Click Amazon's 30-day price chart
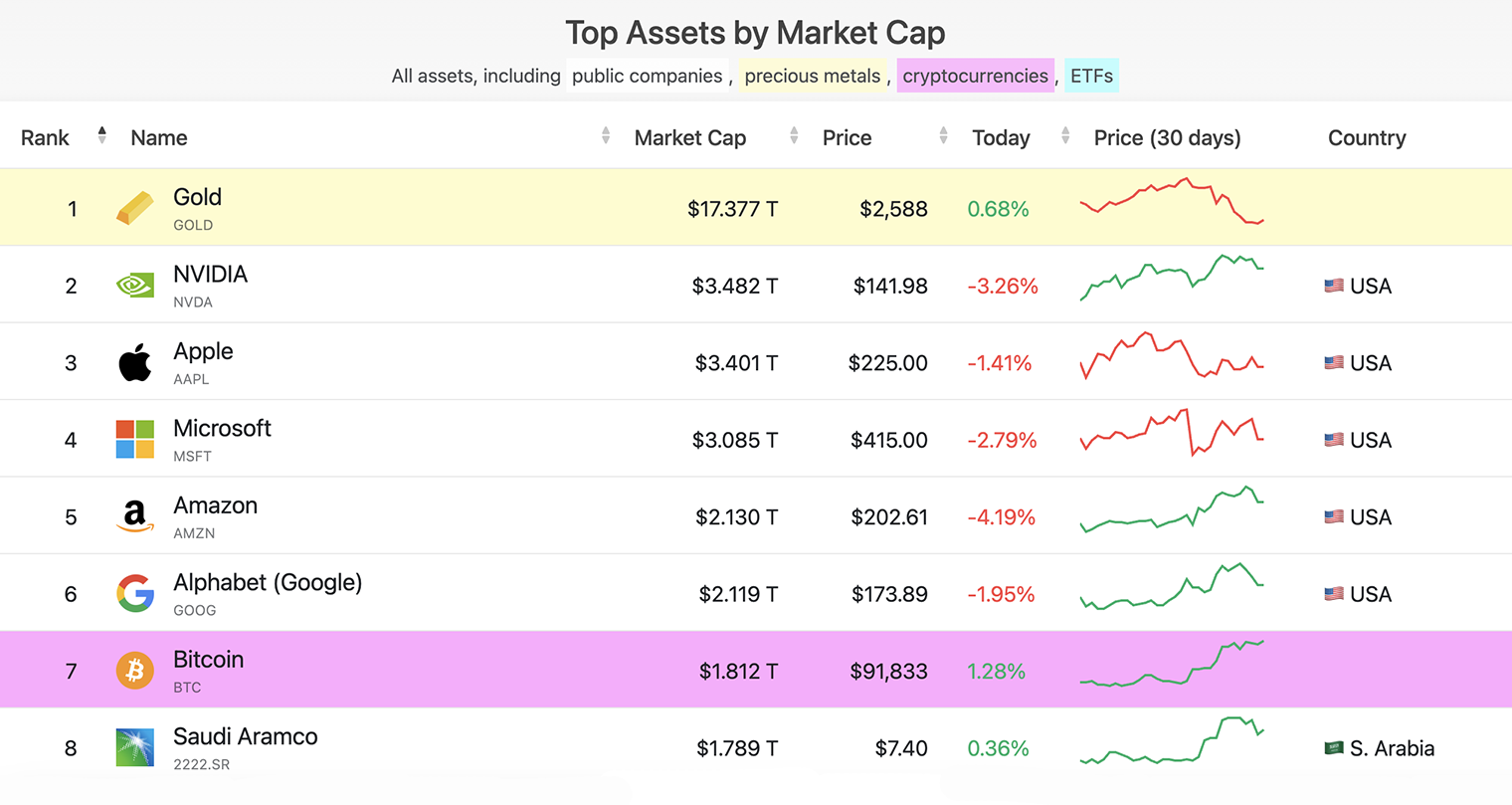 pos(1172,509)
